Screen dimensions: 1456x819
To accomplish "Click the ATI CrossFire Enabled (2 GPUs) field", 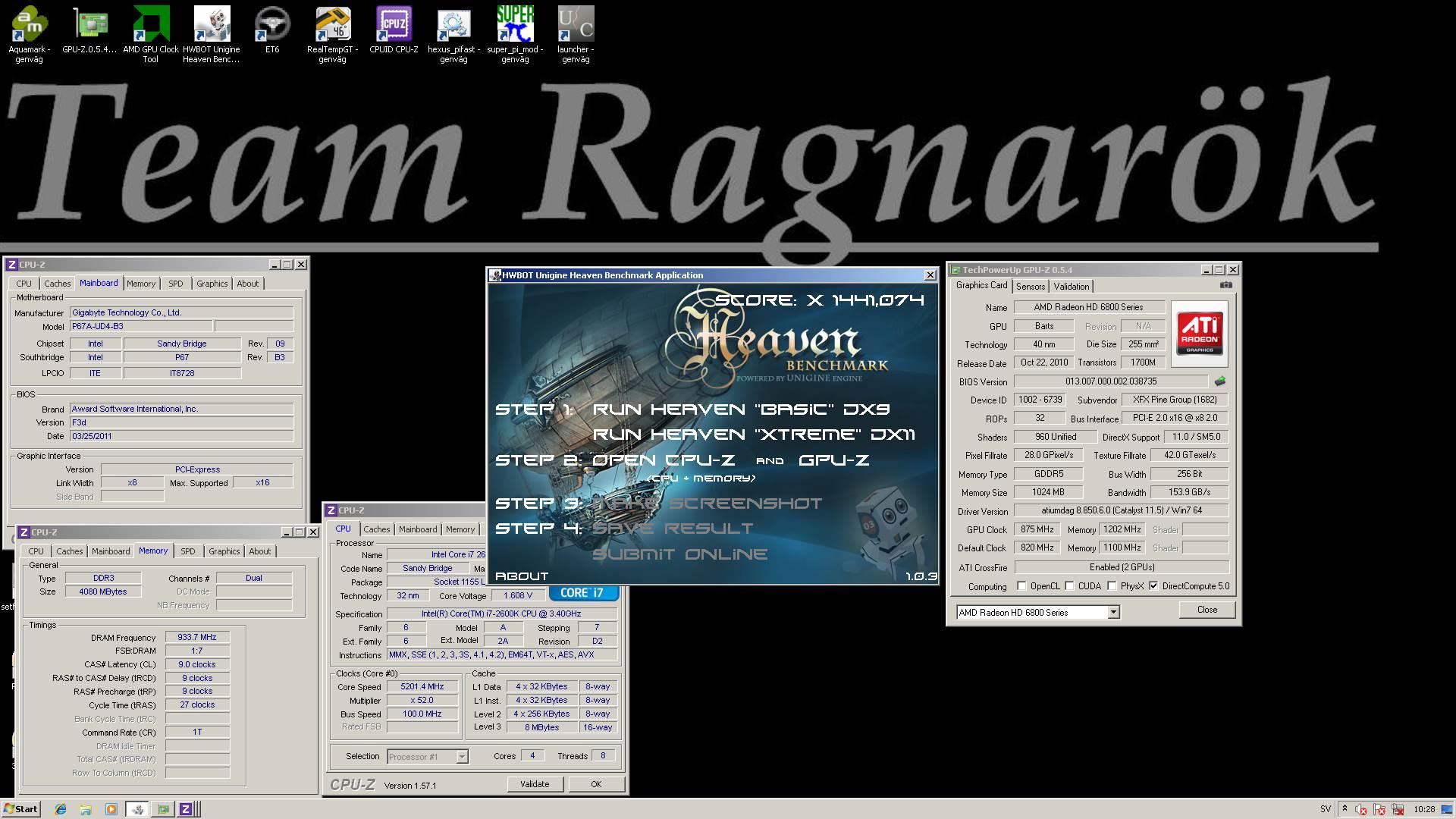I will [1122, 567].
